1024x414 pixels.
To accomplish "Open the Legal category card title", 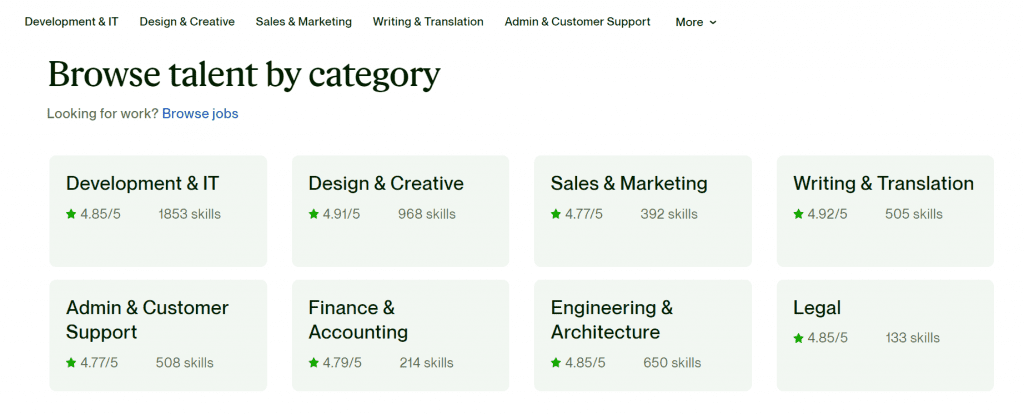I will click(817, 308).
